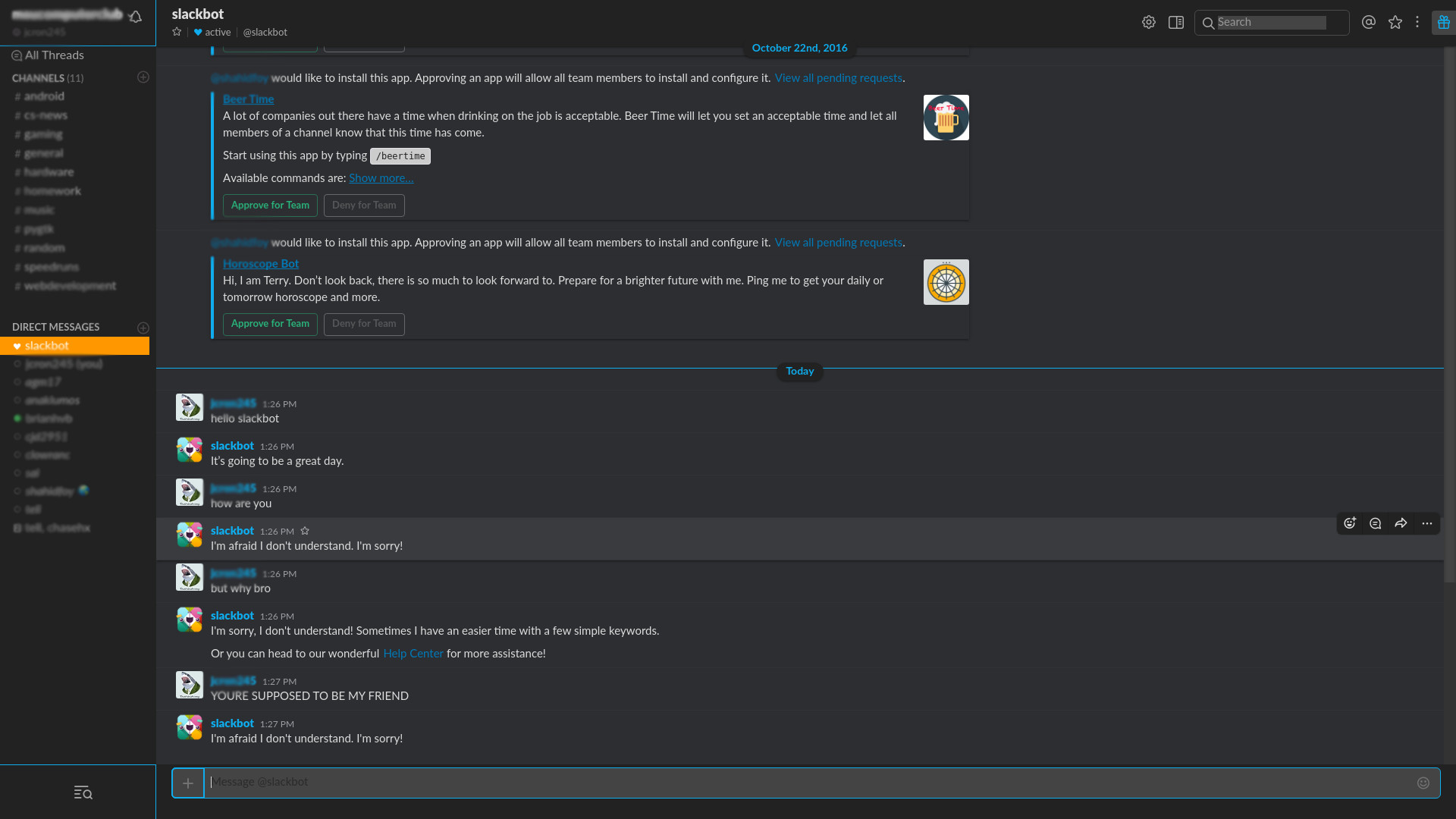Open mentions with the @ icon
The image size is (1456, 819).
1368,23
